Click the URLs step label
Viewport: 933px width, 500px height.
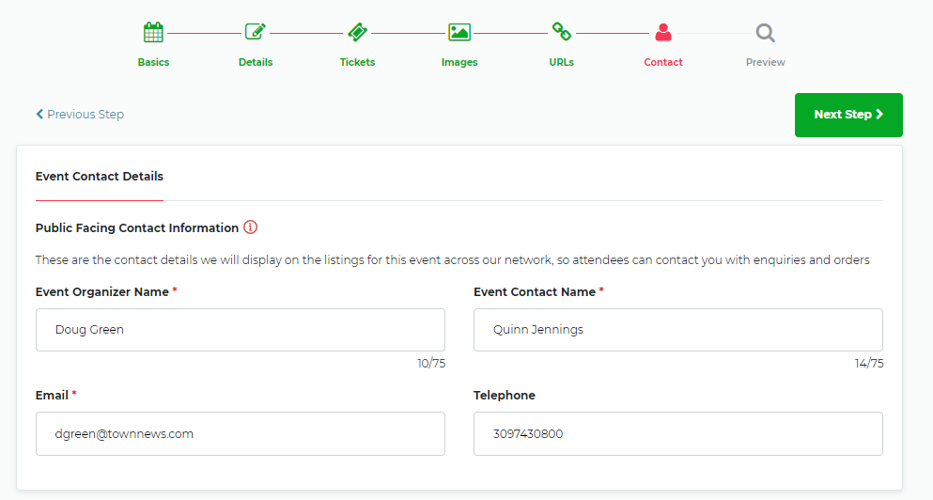561,62
